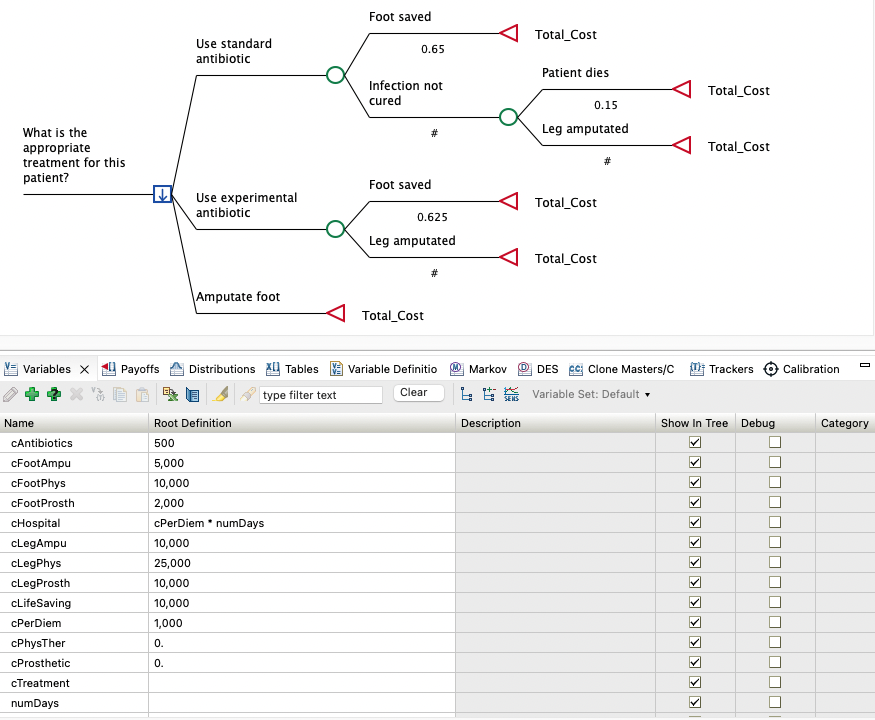
Task: Click the minimize panel dash button
Action: [x=864, y=363]
